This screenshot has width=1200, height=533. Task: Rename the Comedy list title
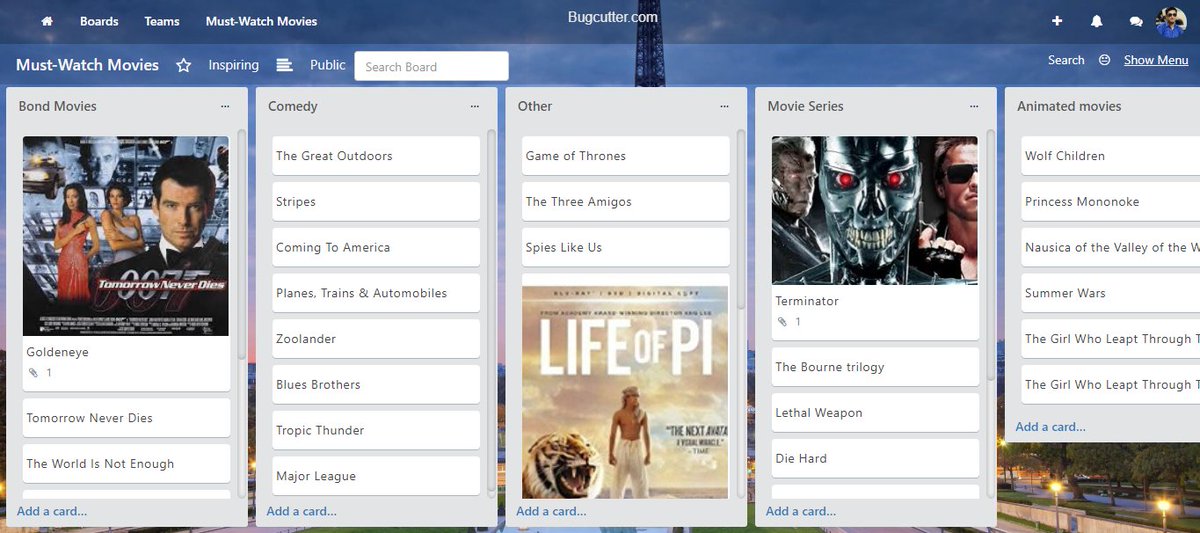pyautogui.click(x=293, y=106)
